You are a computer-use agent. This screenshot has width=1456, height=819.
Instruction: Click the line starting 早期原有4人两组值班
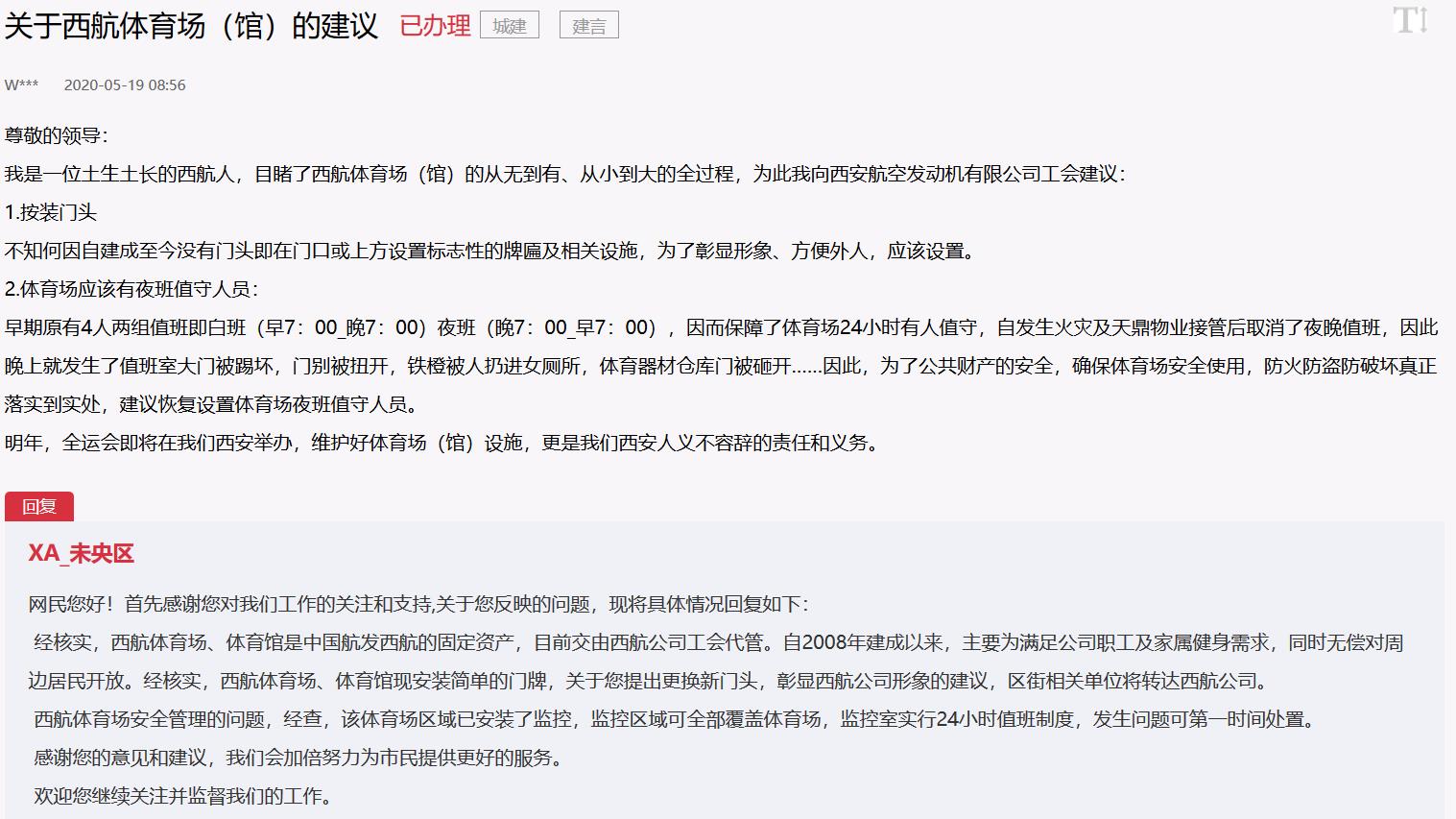click(x=722, y=327)
